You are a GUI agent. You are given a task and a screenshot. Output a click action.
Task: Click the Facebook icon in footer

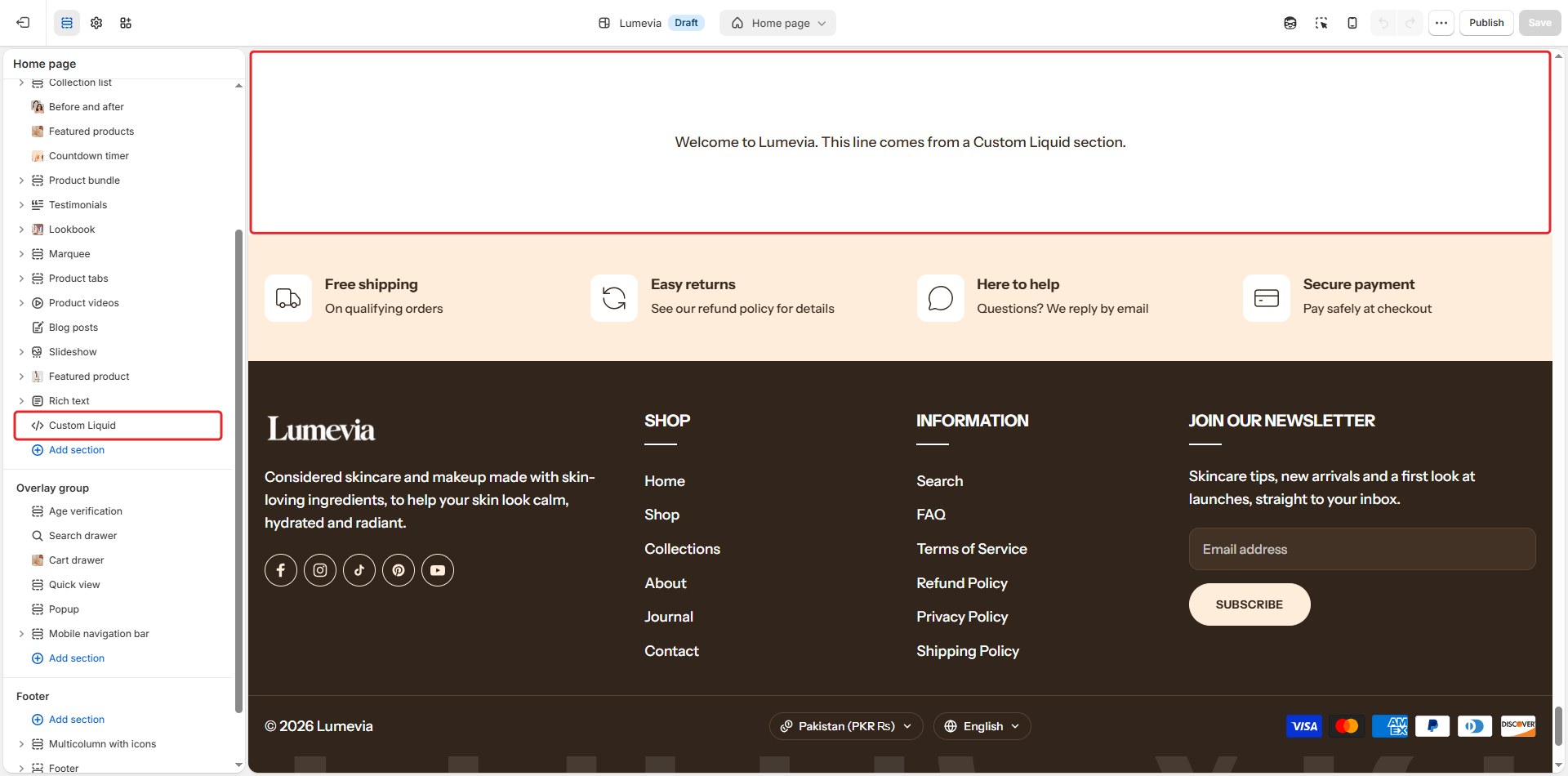[x=281, y=570]
